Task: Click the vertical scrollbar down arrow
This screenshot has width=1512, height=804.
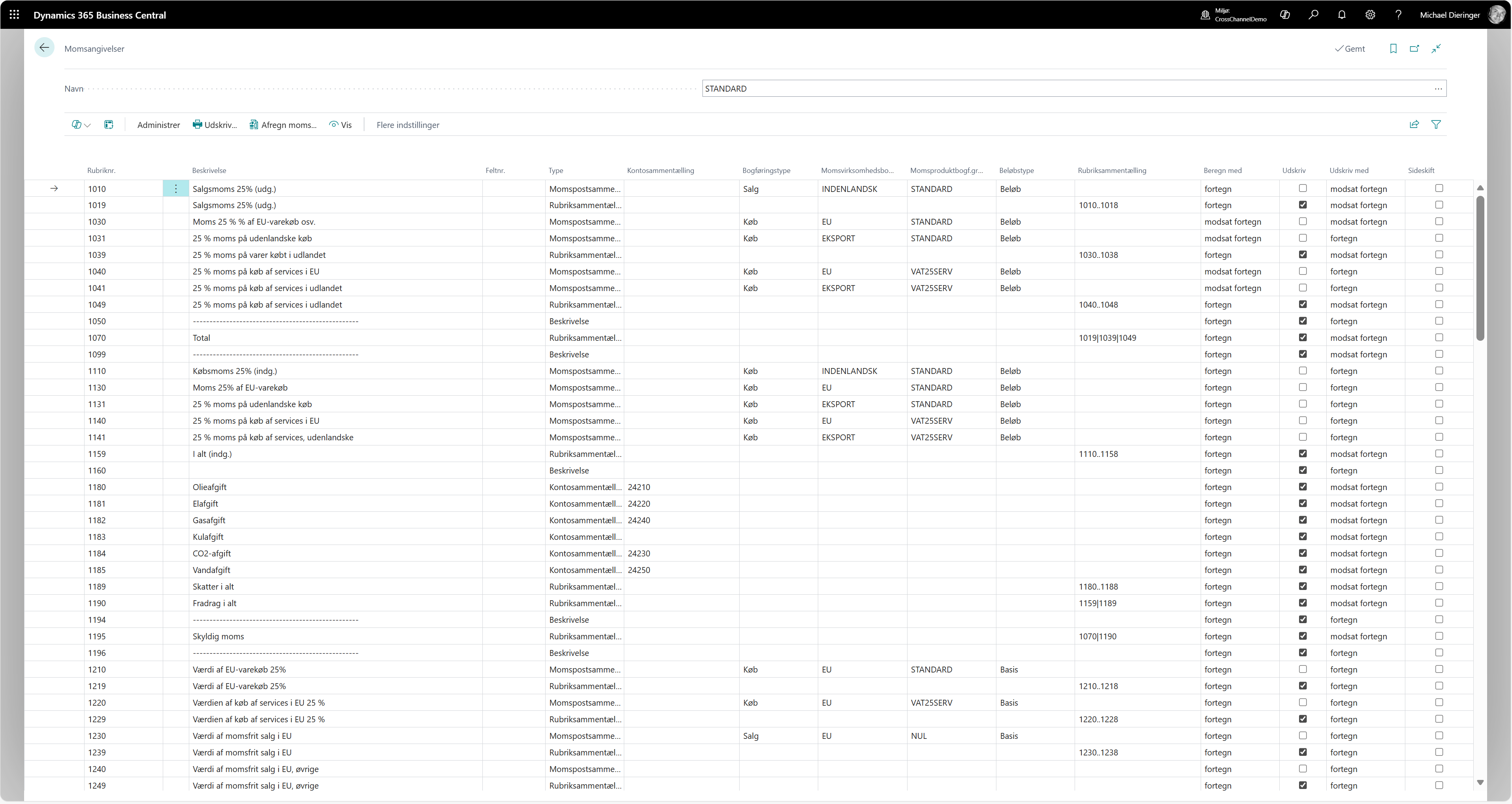Action: point(1480,782)
